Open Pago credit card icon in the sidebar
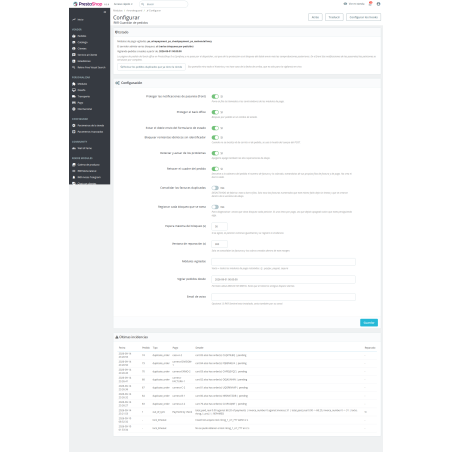452x452 pixels. (74, 103)
